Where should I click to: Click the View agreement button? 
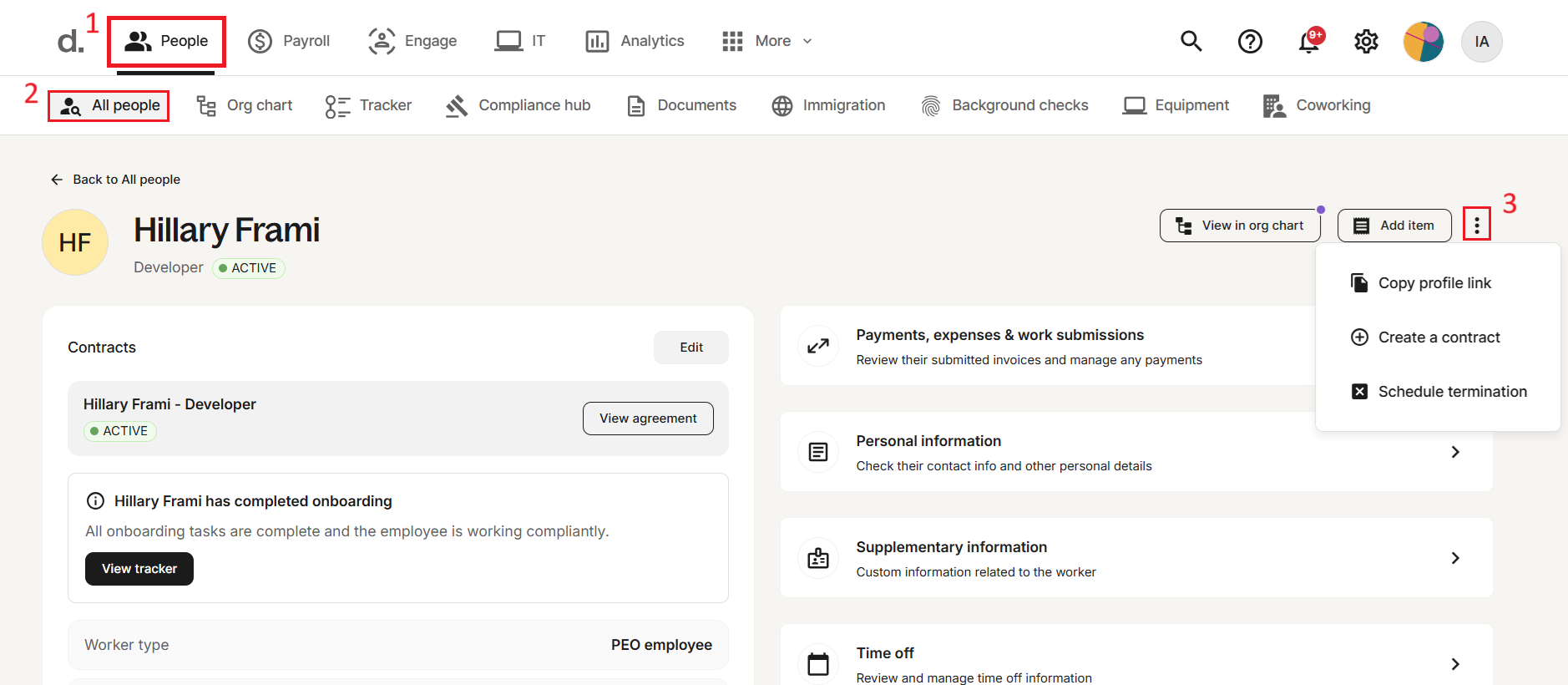coord(648,419)
